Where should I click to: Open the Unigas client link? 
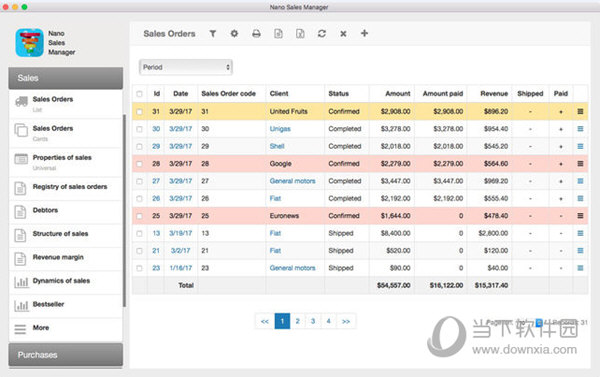pyautogui.click(x=280, y=129)
